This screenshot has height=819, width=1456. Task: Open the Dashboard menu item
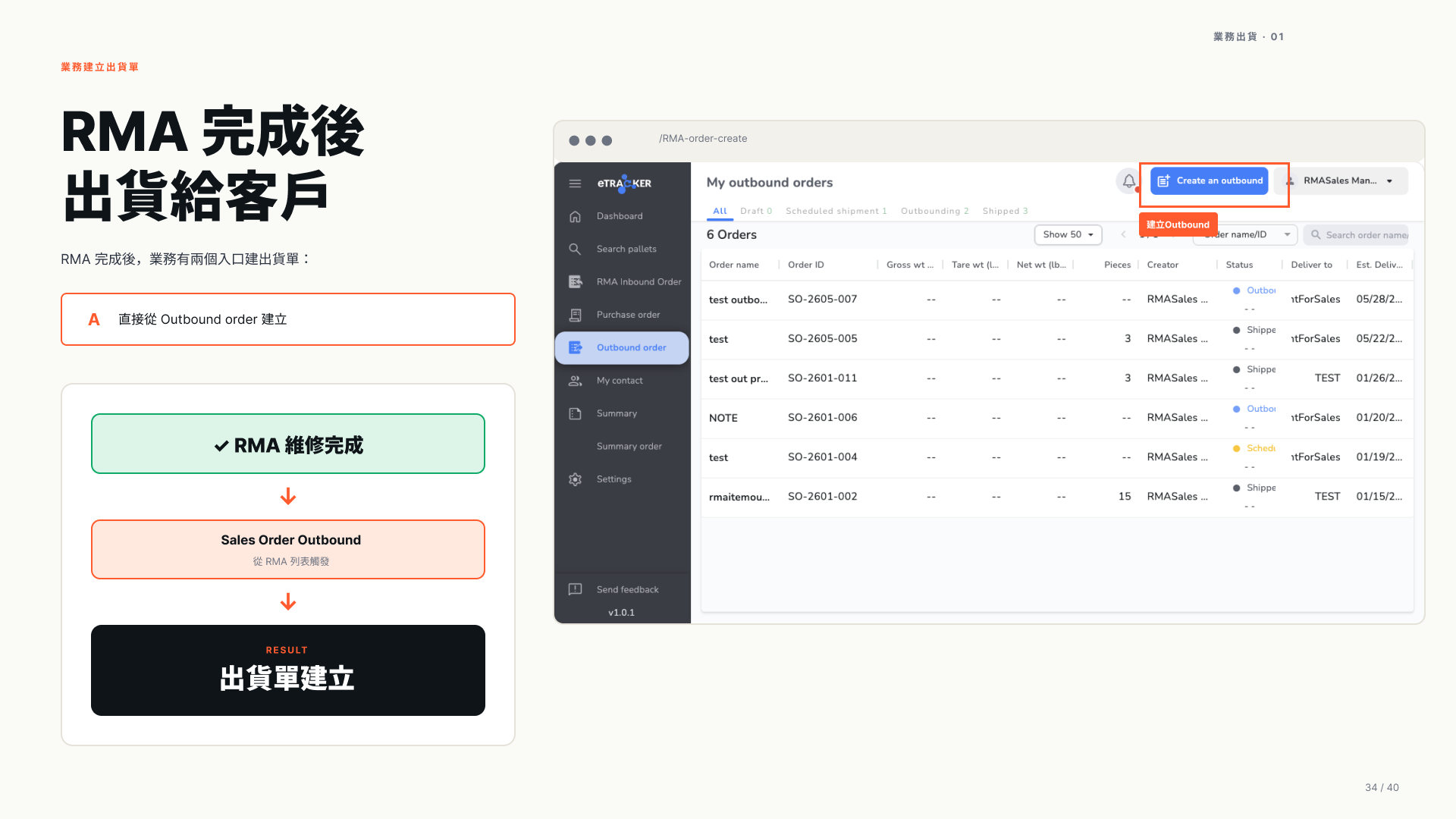pyautogui.click(x=620, y=216)
